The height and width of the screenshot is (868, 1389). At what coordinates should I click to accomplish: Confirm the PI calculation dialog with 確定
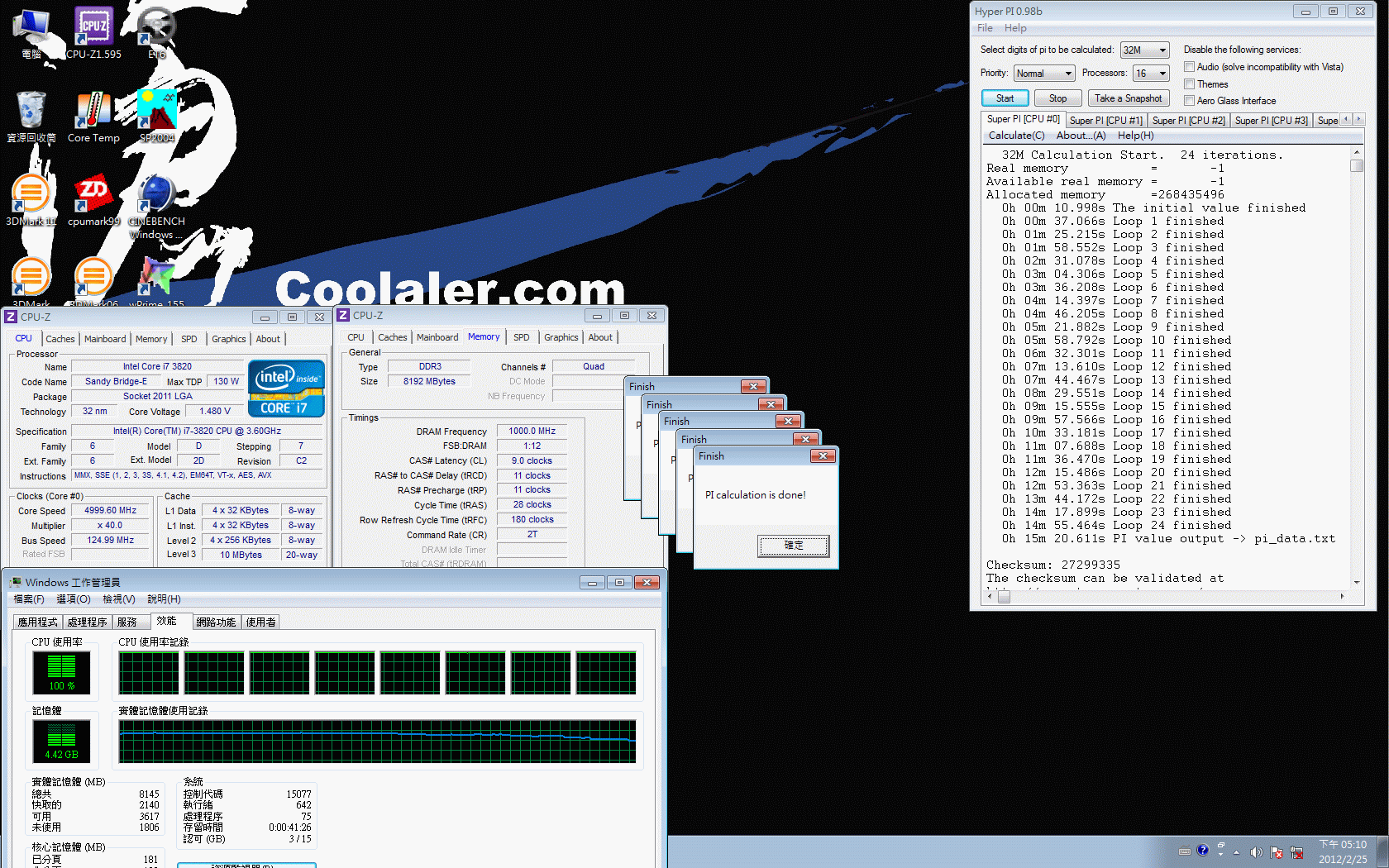coord(794,546)
